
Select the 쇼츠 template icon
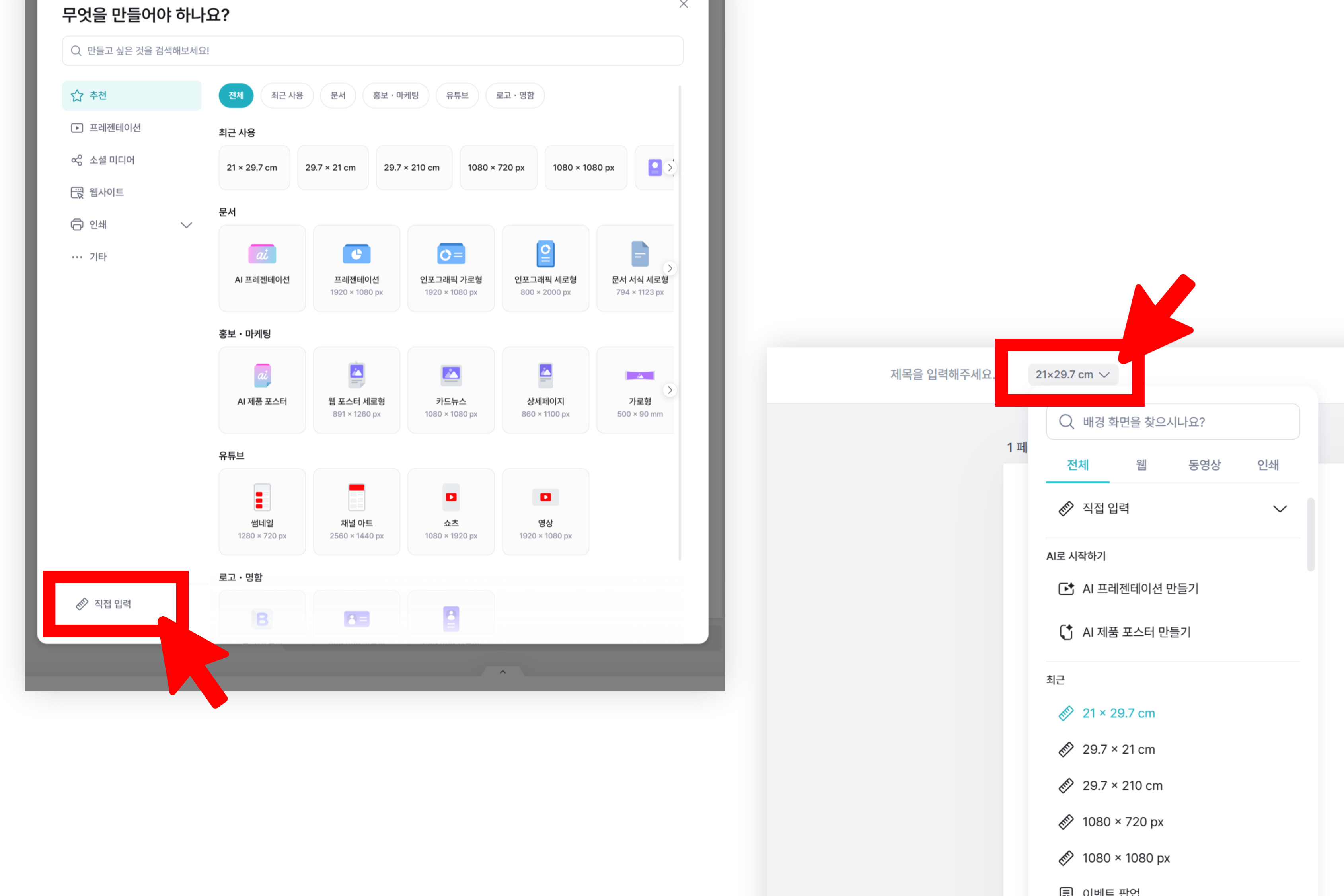tap(451, 497)
